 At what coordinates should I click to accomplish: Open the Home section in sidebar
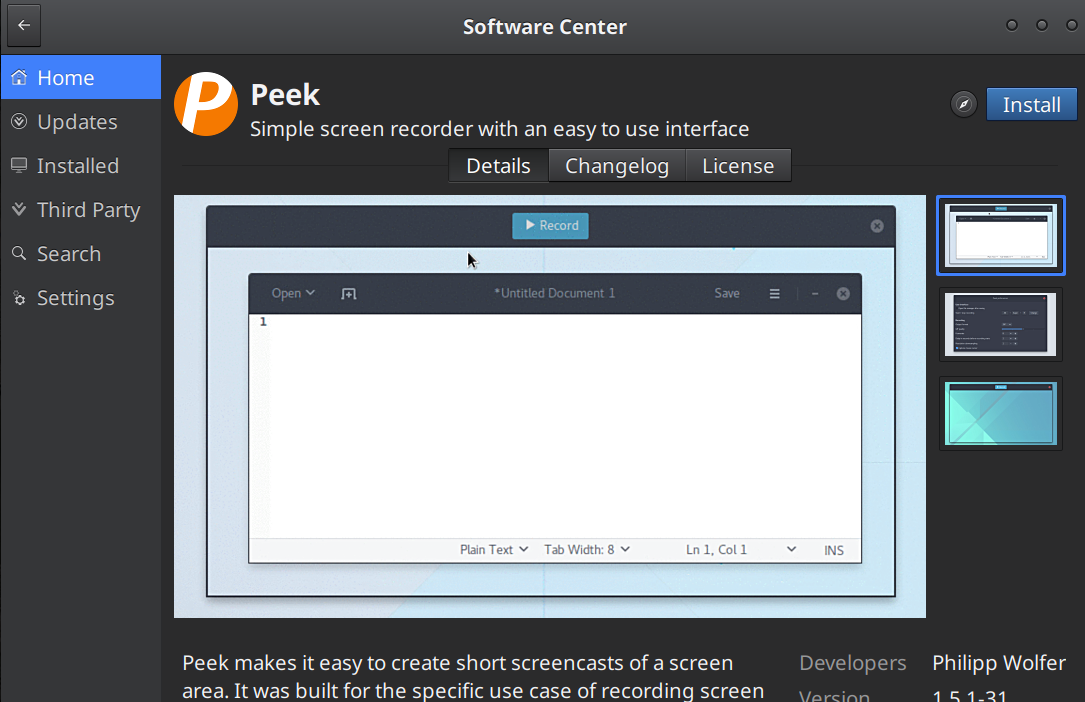pyautogui.click(x=81, y=77)
